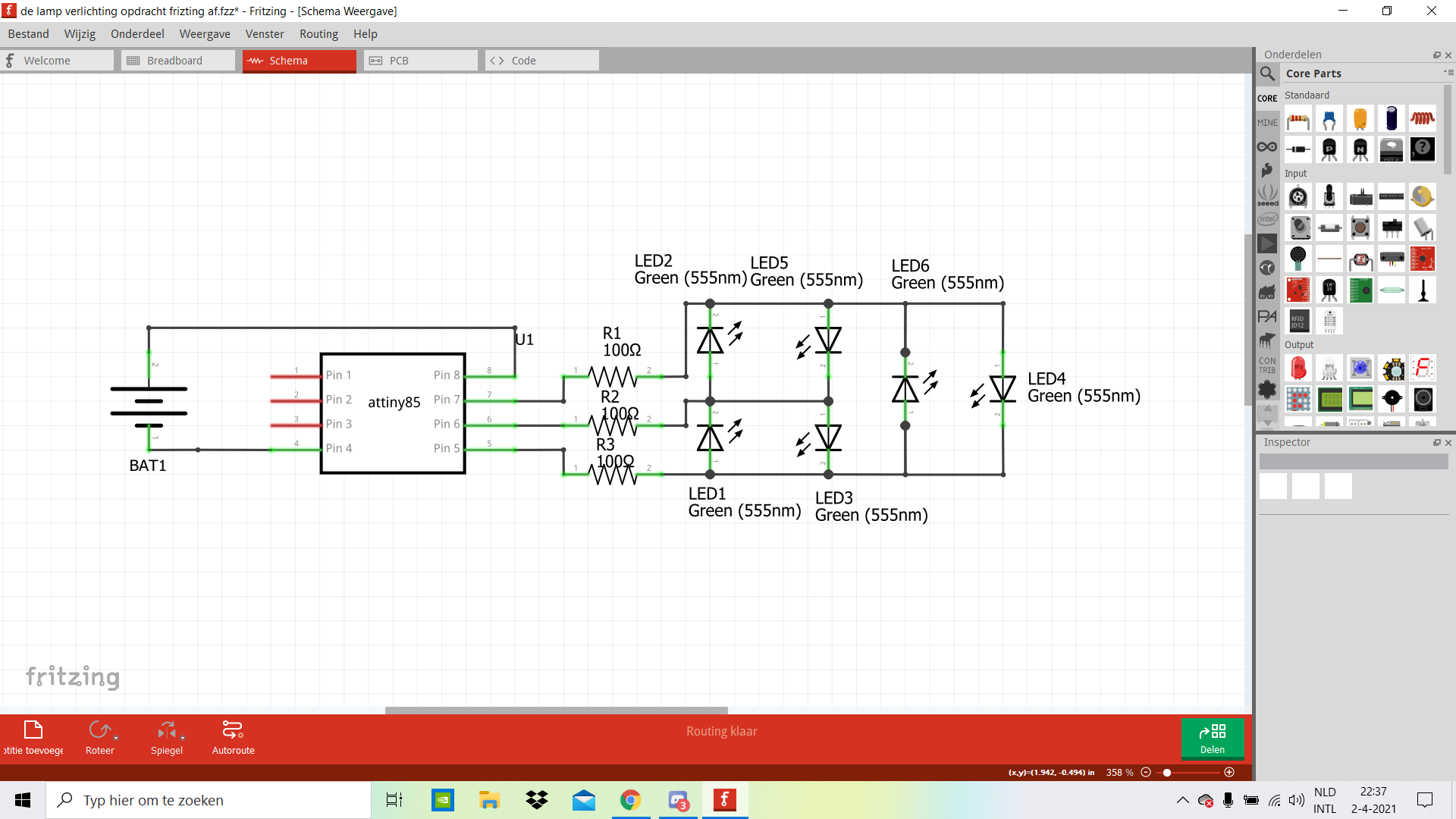
Task: Open the Core Parts bin options menu
Action: tap(1448, 73)
